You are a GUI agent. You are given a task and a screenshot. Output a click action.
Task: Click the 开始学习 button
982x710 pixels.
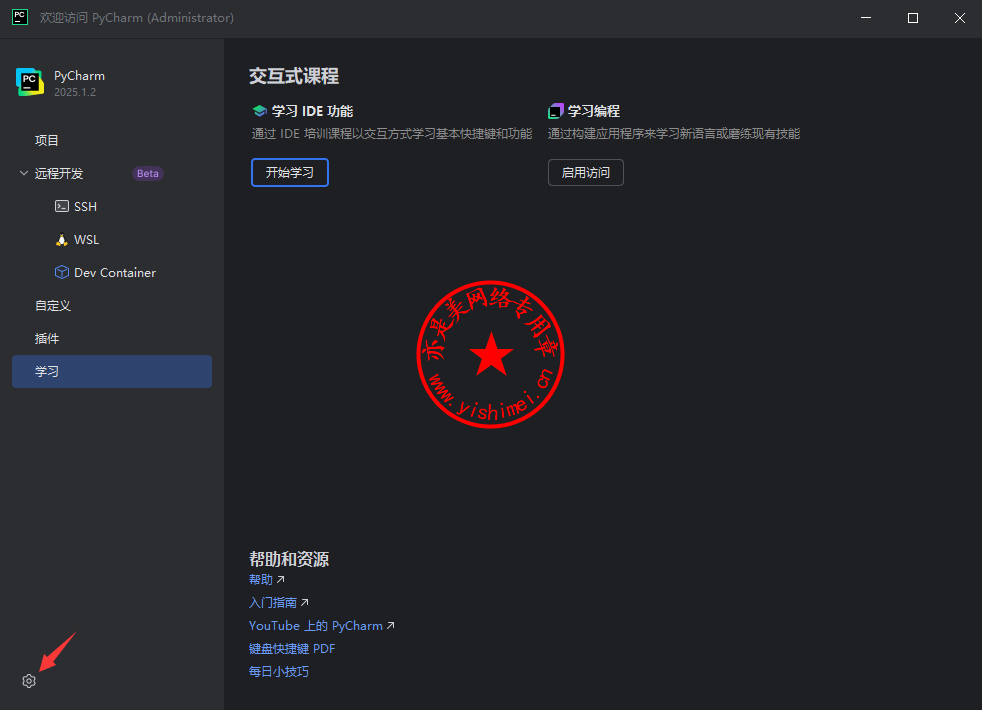(x=290, y=172)
